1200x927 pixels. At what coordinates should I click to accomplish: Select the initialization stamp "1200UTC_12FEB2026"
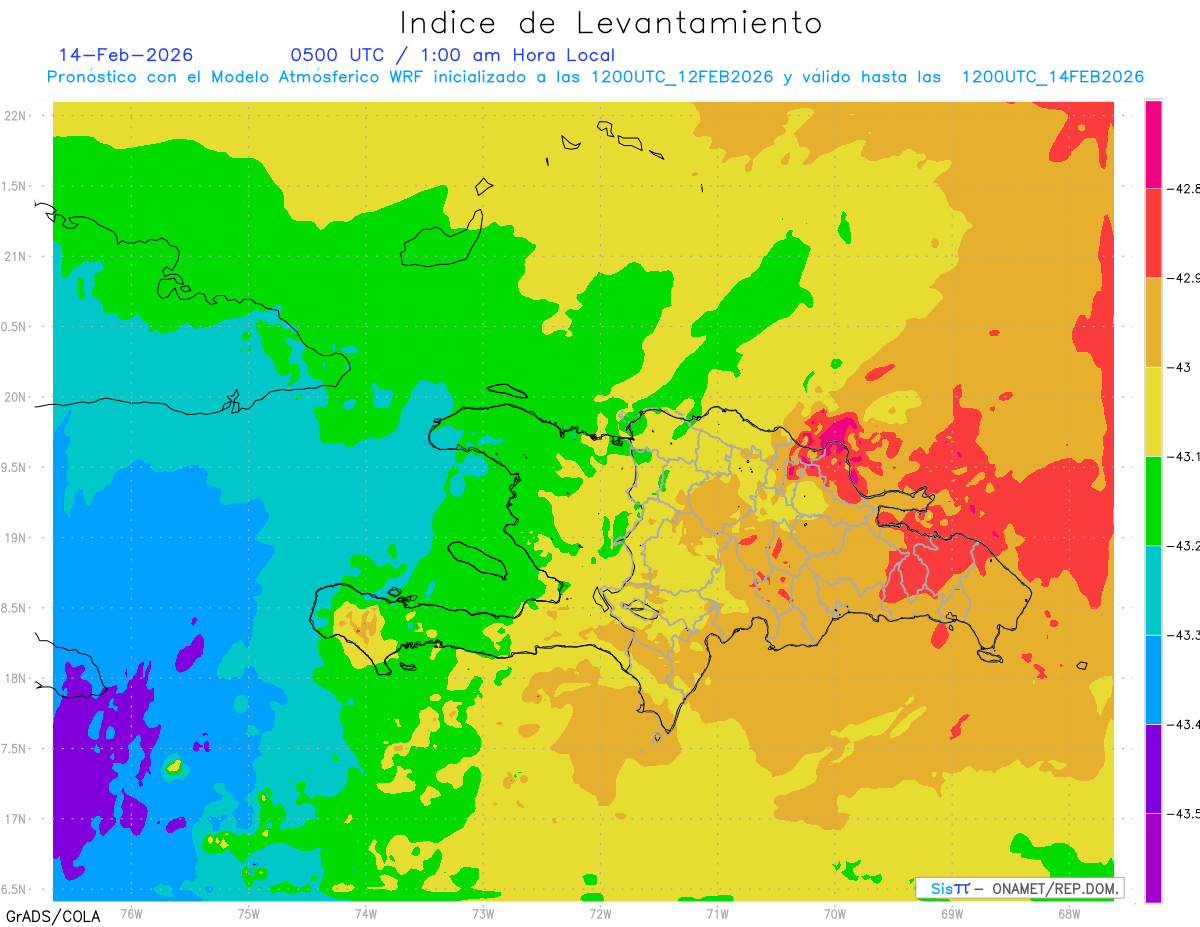tap(682, 77)
